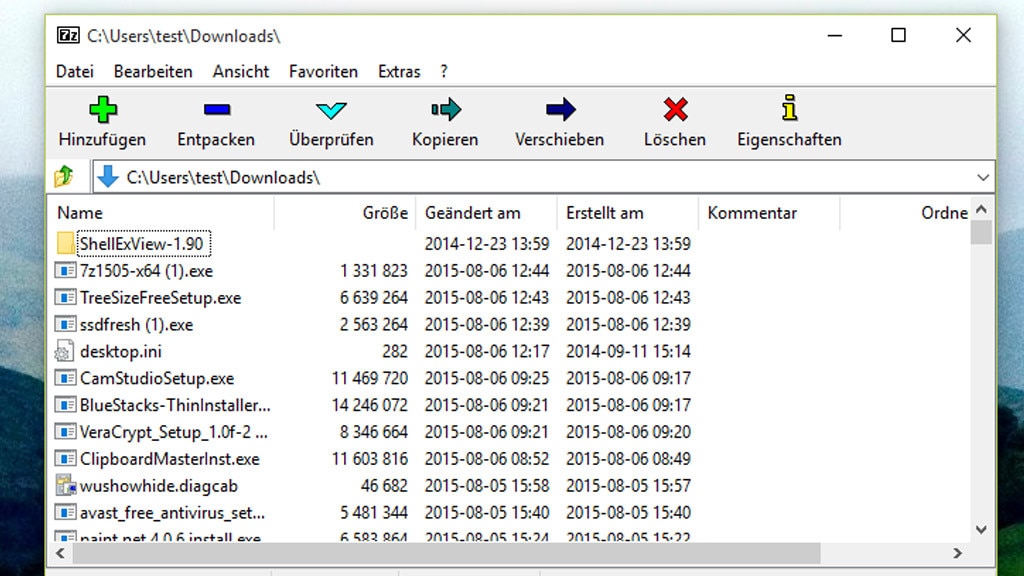Open the Datei menu
Image resolution: width=1024 pixels, height=576 pixels.
[74, 71]
